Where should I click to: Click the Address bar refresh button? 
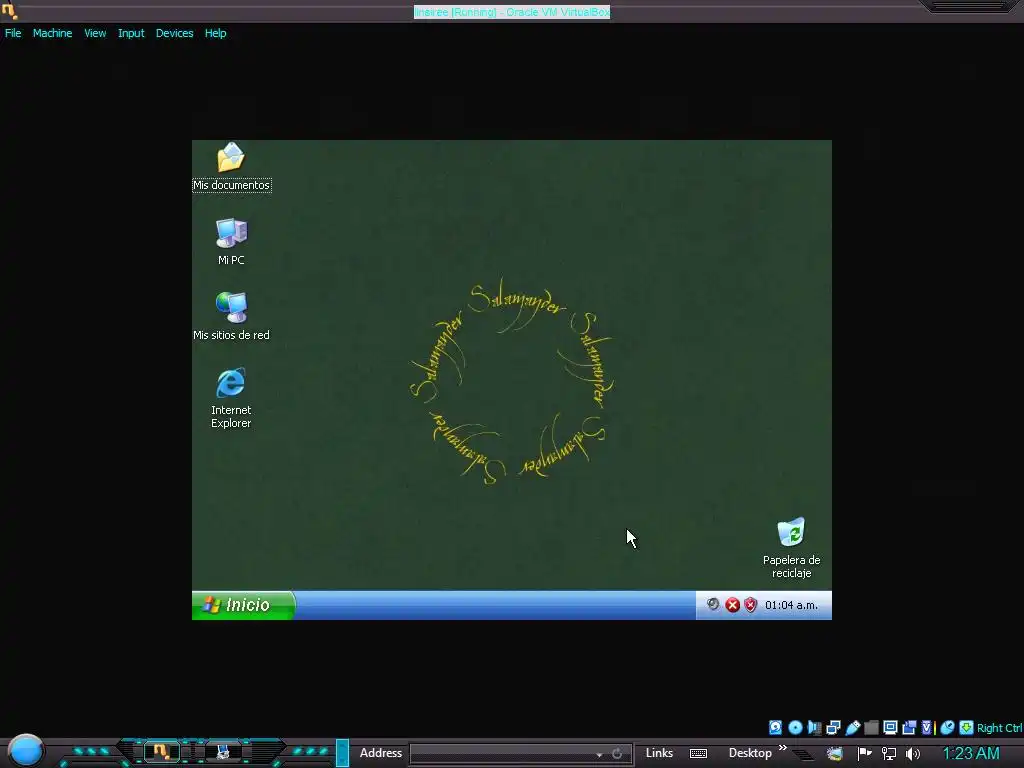(617, 754)
